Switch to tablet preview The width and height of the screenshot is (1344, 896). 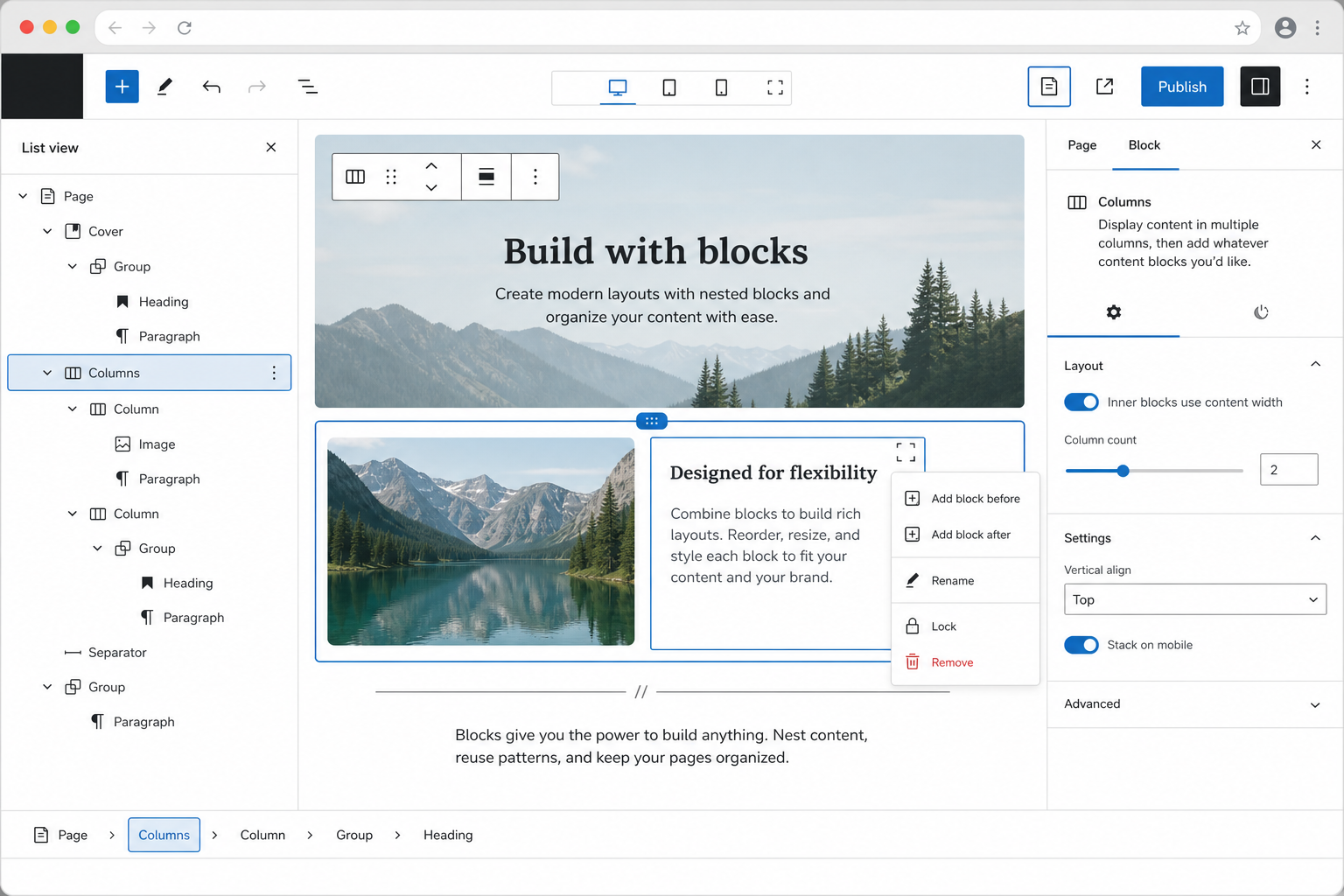pyautogui.click(x=669, y=87)
